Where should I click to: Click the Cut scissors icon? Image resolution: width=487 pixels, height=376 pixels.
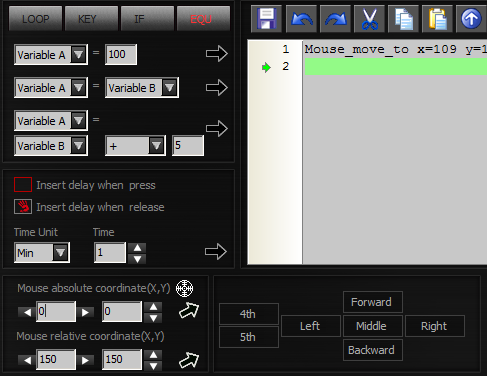click(369, 19)
